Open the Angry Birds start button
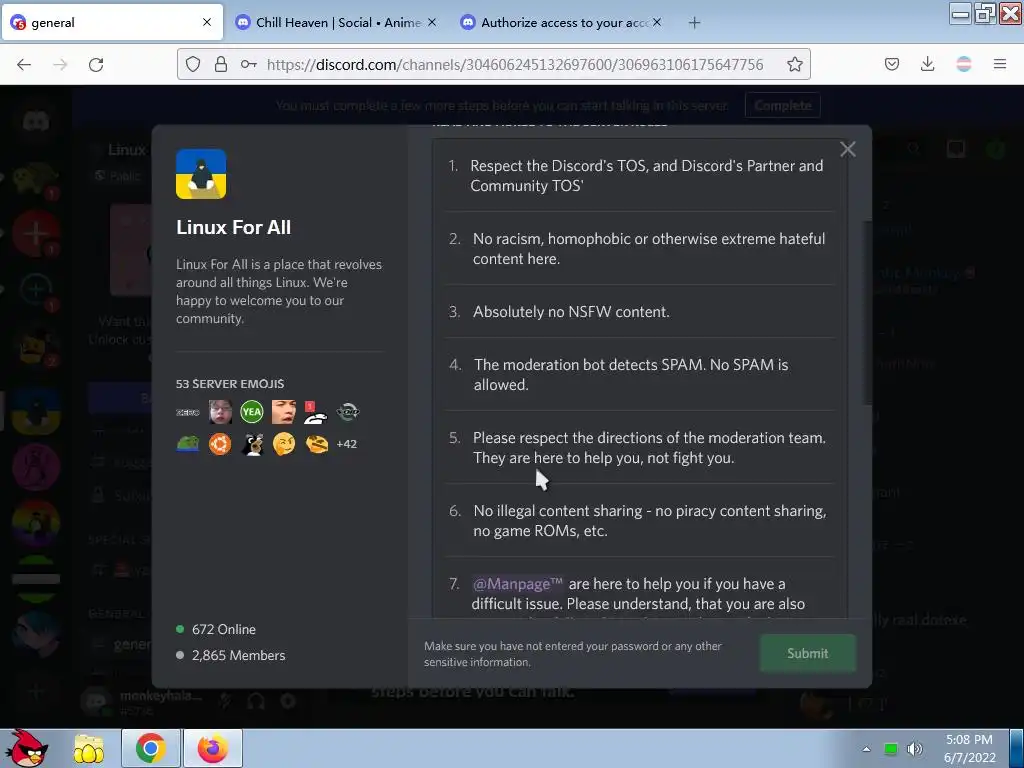Screen dimensions: 1024x768 [x=25, y=748]
